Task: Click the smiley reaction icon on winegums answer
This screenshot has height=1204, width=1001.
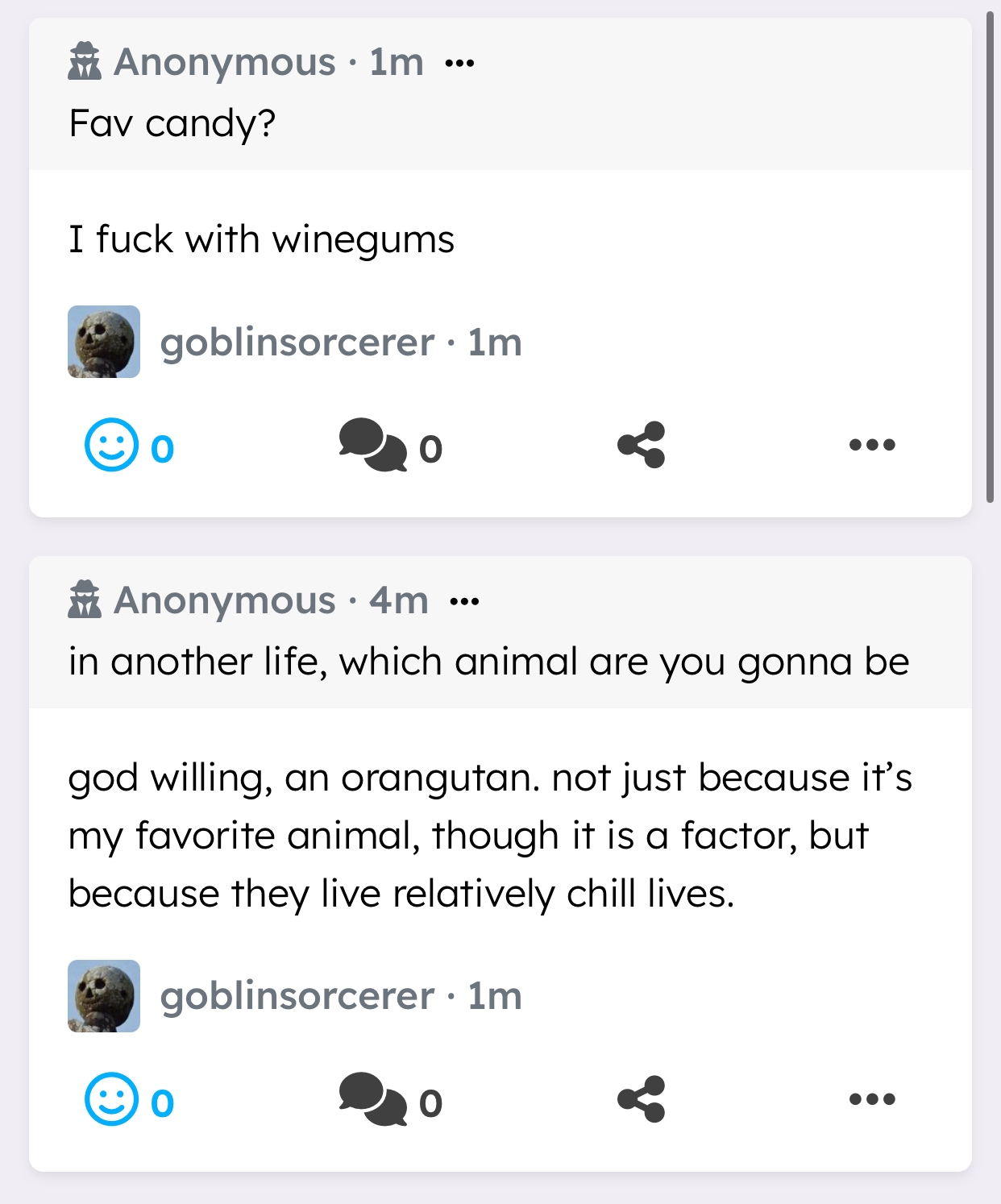Action: (x=111, y=445)
